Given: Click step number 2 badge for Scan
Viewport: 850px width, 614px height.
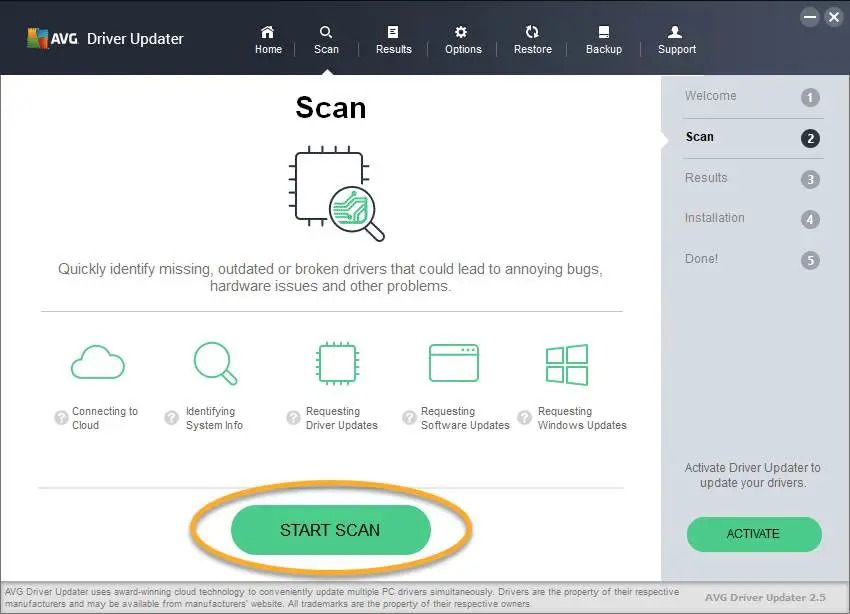Looking at the screenshot, I should click(x=810, y=138).
